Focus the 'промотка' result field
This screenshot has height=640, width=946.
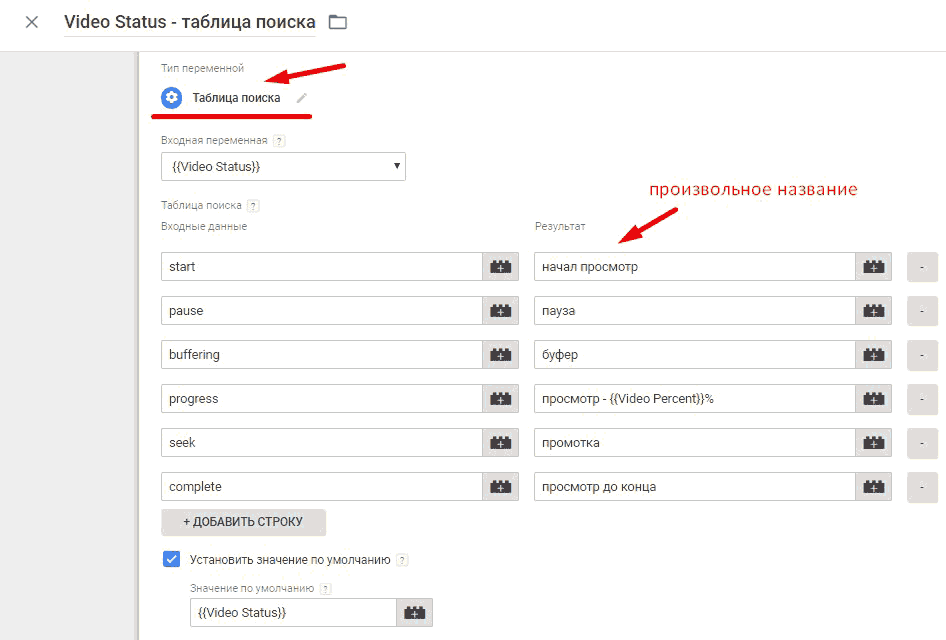(x=694, y=443)
